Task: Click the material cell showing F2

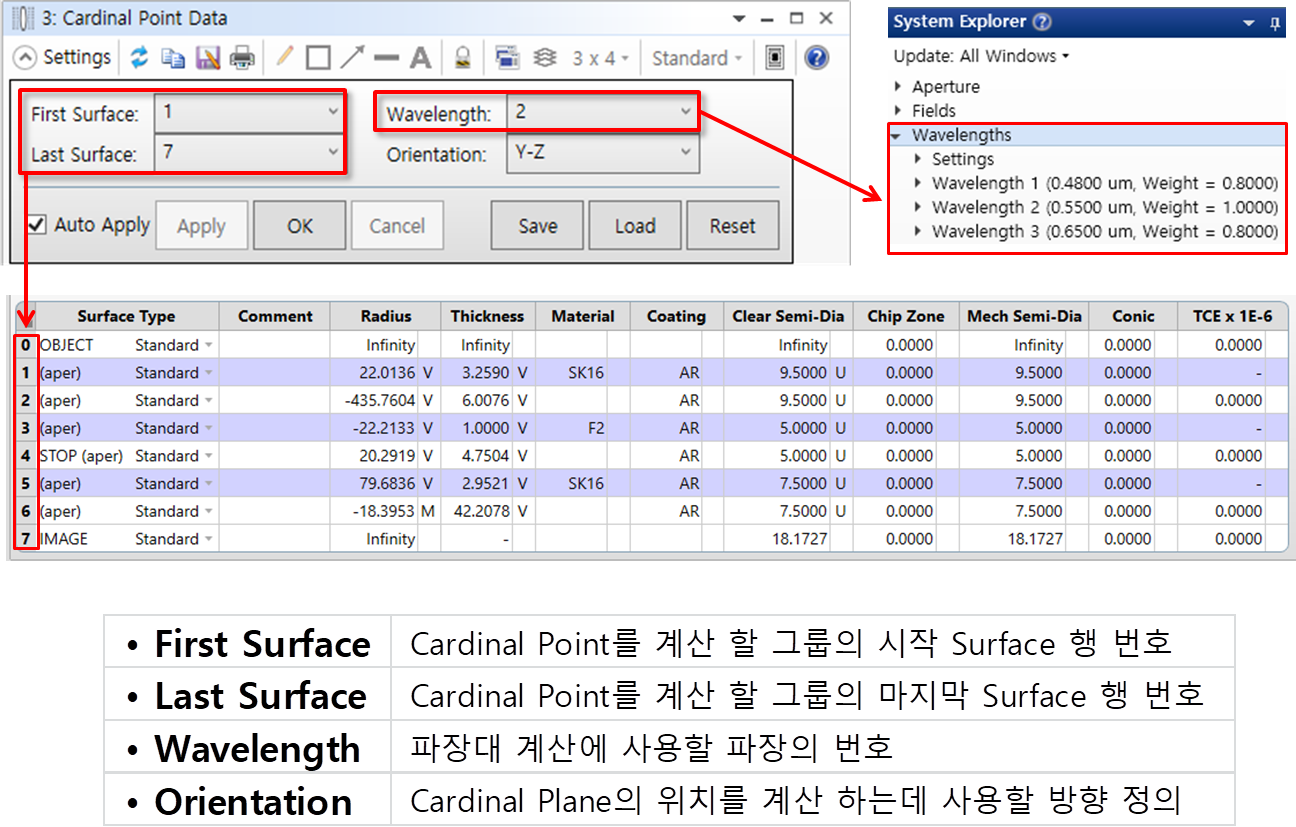Action: [x=574, y=428]
